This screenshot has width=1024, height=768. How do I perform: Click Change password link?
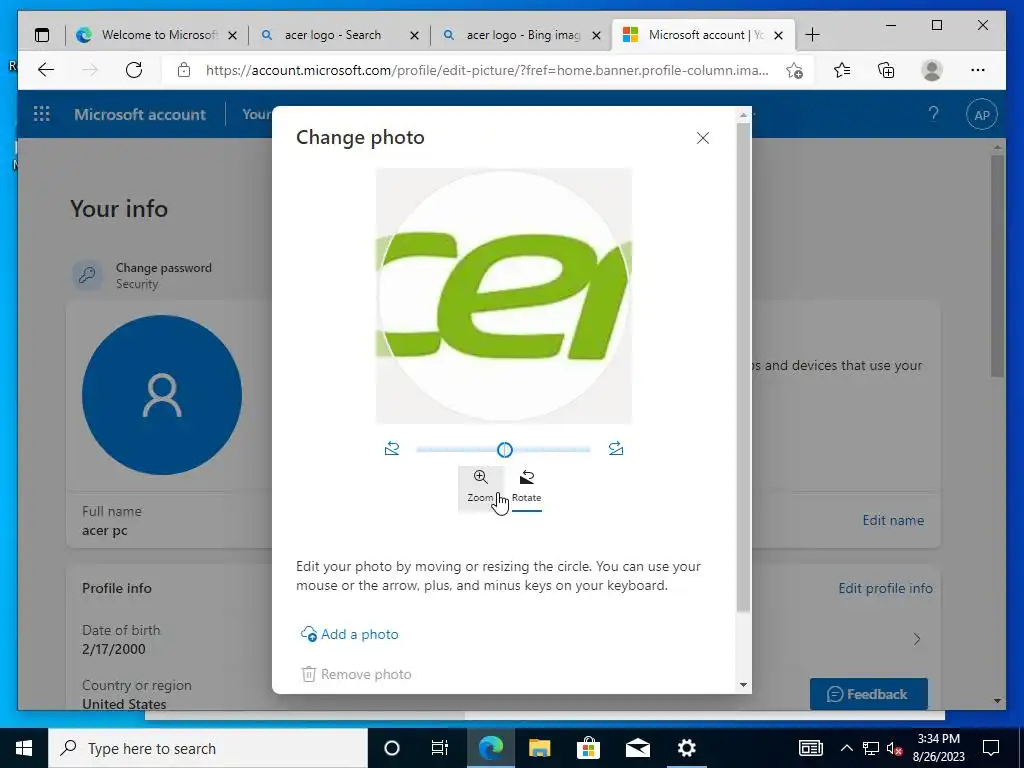tap(164, 268)
